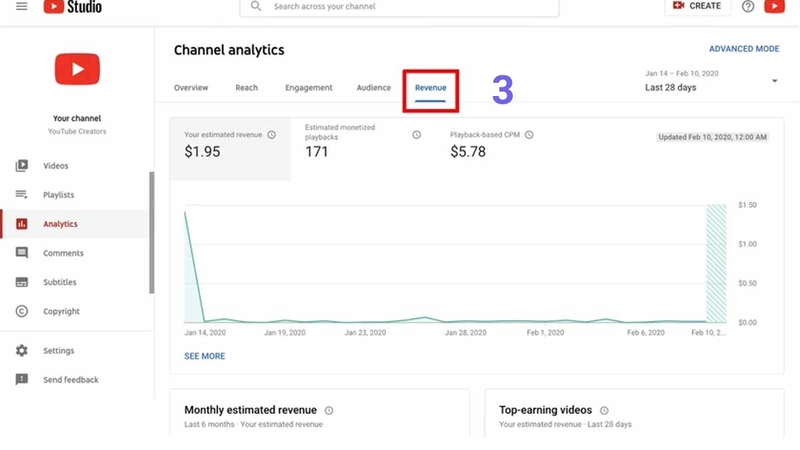Click info icon beside Monthly estimated revenue

click(x=329, y=410)
